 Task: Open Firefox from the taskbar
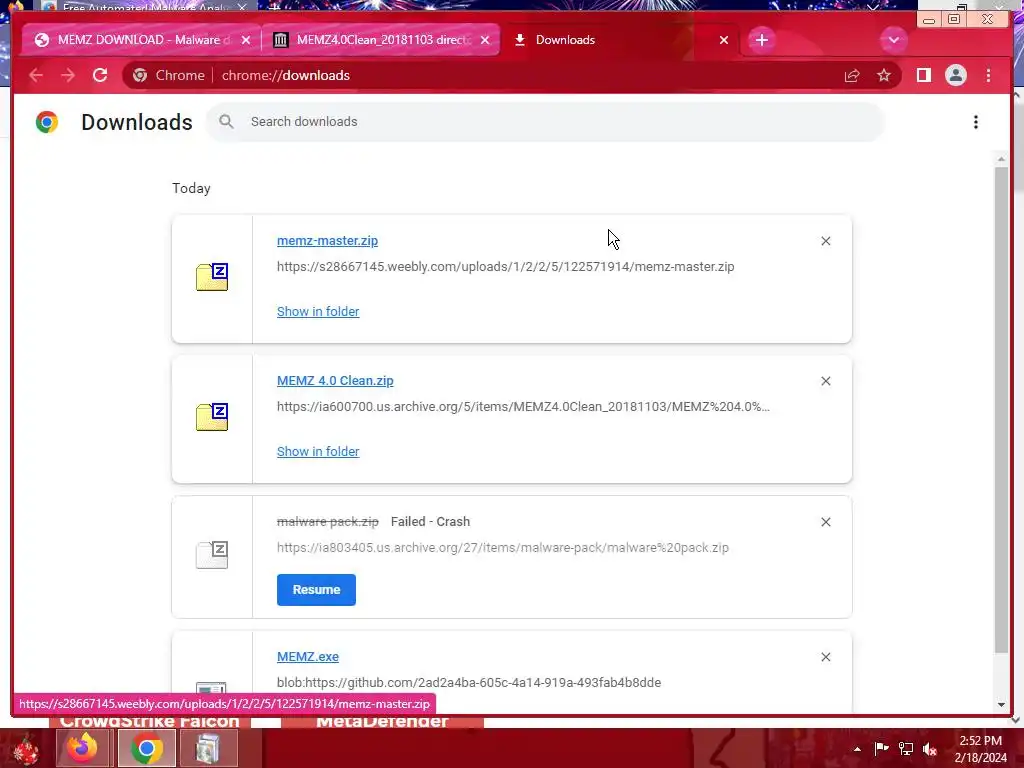[x=82, y=748]
